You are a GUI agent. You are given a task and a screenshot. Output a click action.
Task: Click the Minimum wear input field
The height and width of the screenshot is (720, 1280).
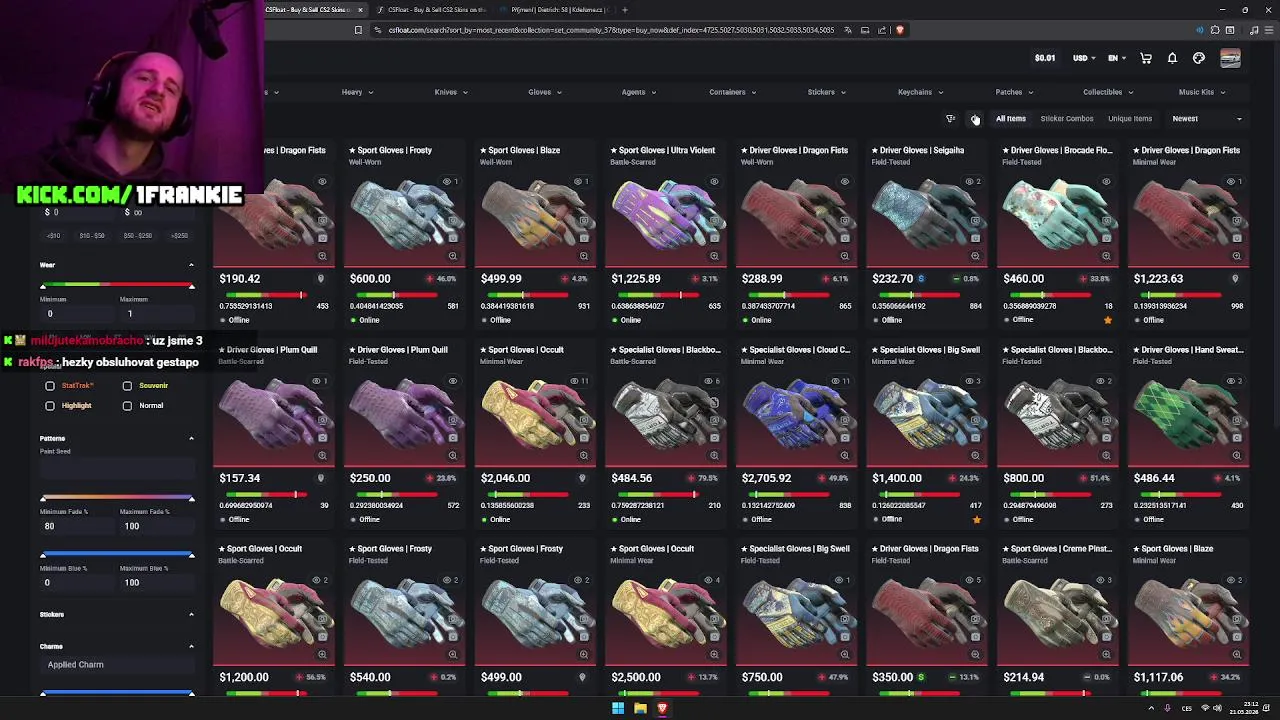(77, 314)
